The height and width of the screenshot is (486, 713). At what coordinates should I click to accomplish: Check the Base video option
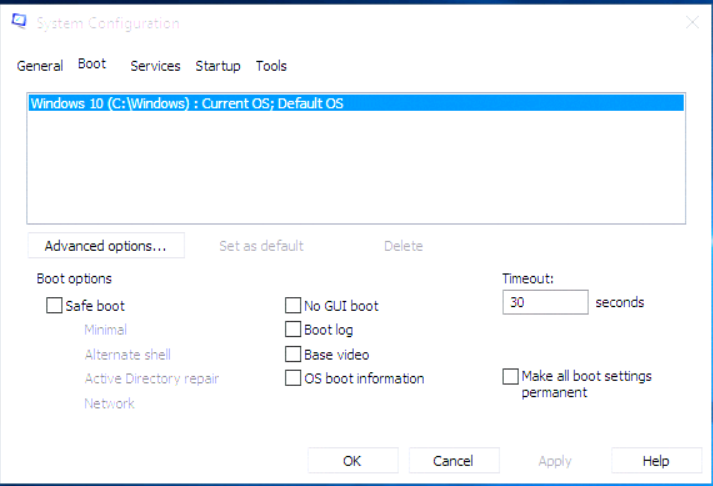coord(293,354)
